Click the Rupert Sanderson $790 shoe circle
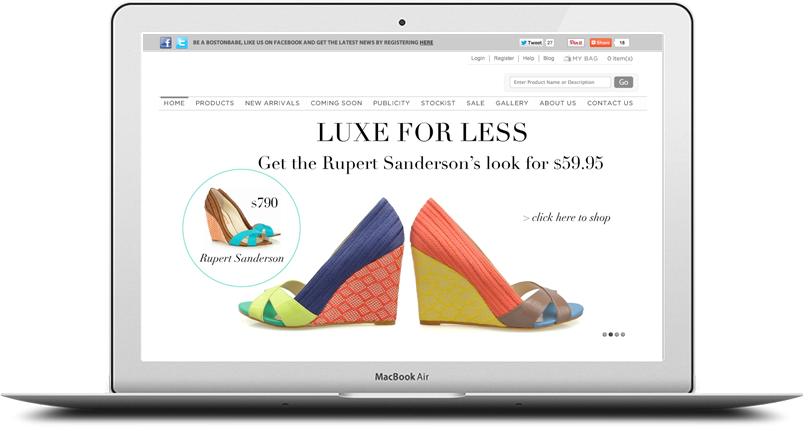The width and height of the screenshot is (803, 428). tap(241, 227)
